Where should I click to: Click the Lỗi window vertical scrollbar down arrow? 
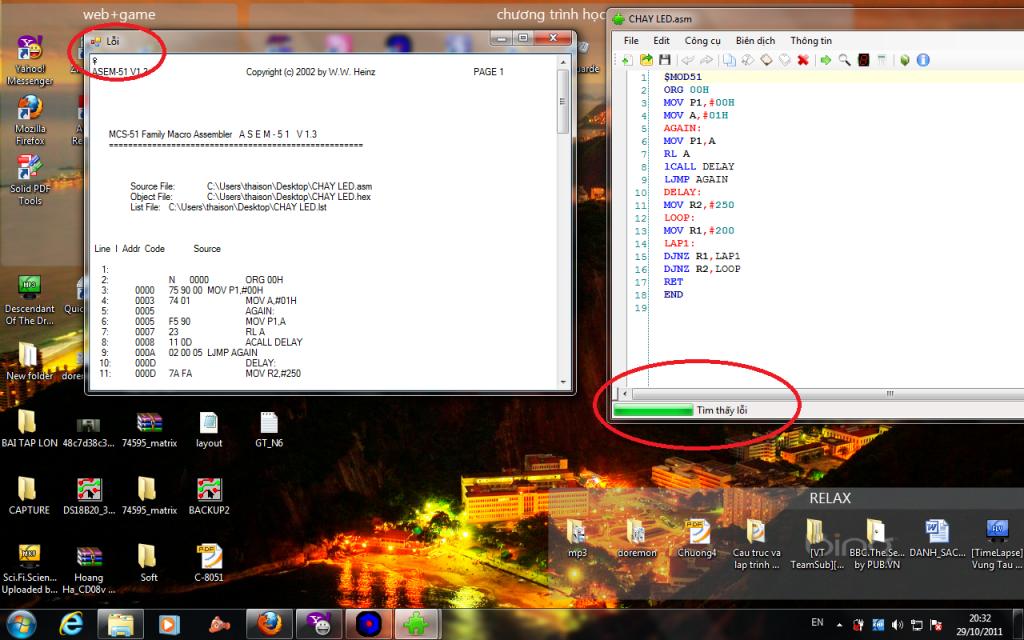point(564,383)
